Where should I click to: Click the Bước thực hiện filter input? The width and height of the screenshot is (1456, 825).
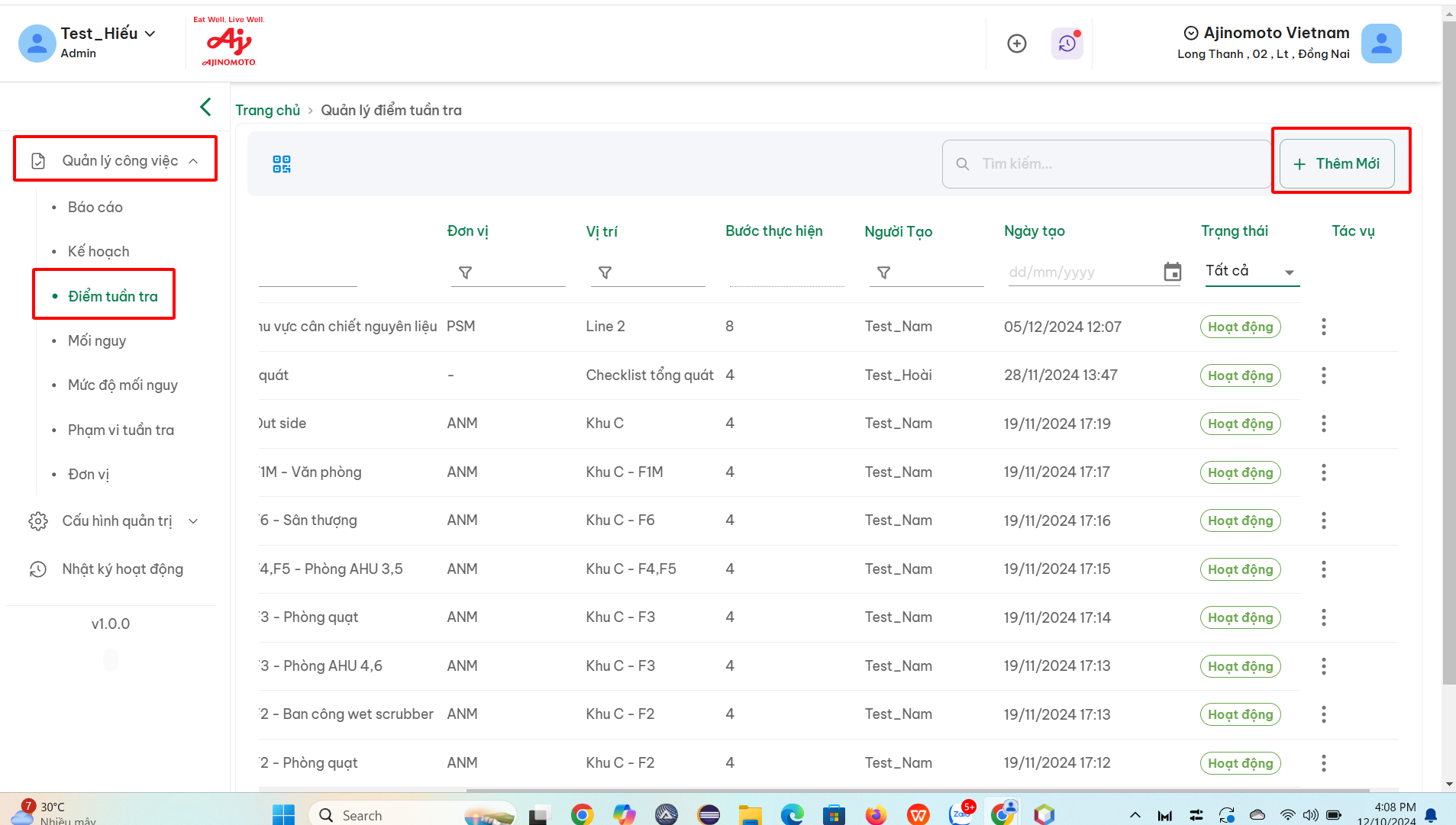click(x=786, y=272)
